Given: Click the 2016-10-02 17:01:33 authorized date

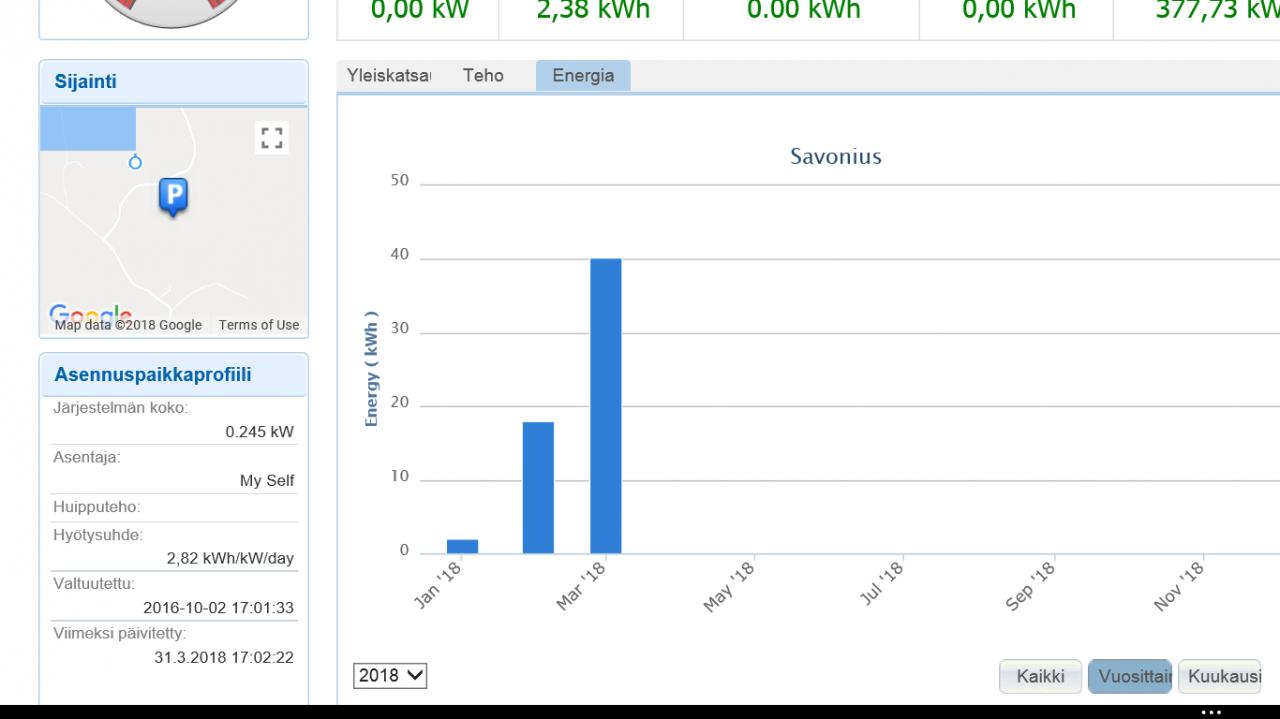Looking at the screenshot, I should click(x=219, y=608).
